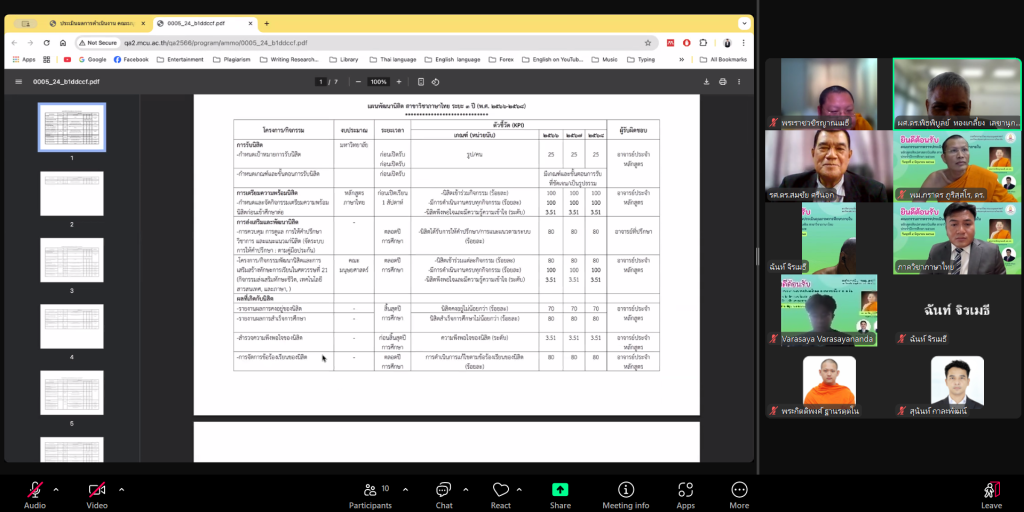Go to browser home page

point(63,42)
